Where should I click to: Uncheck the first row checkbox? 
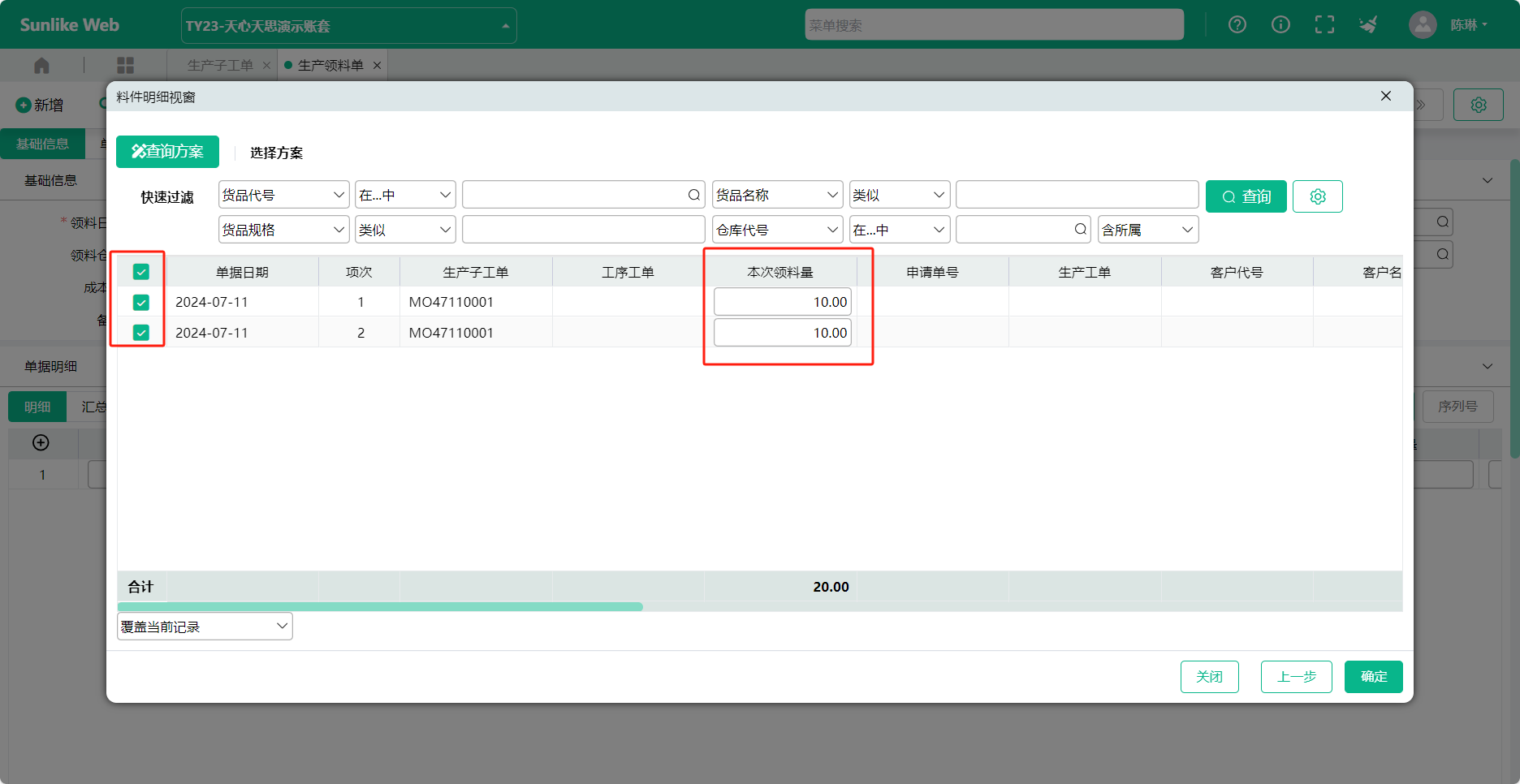(x=141, y=303)
